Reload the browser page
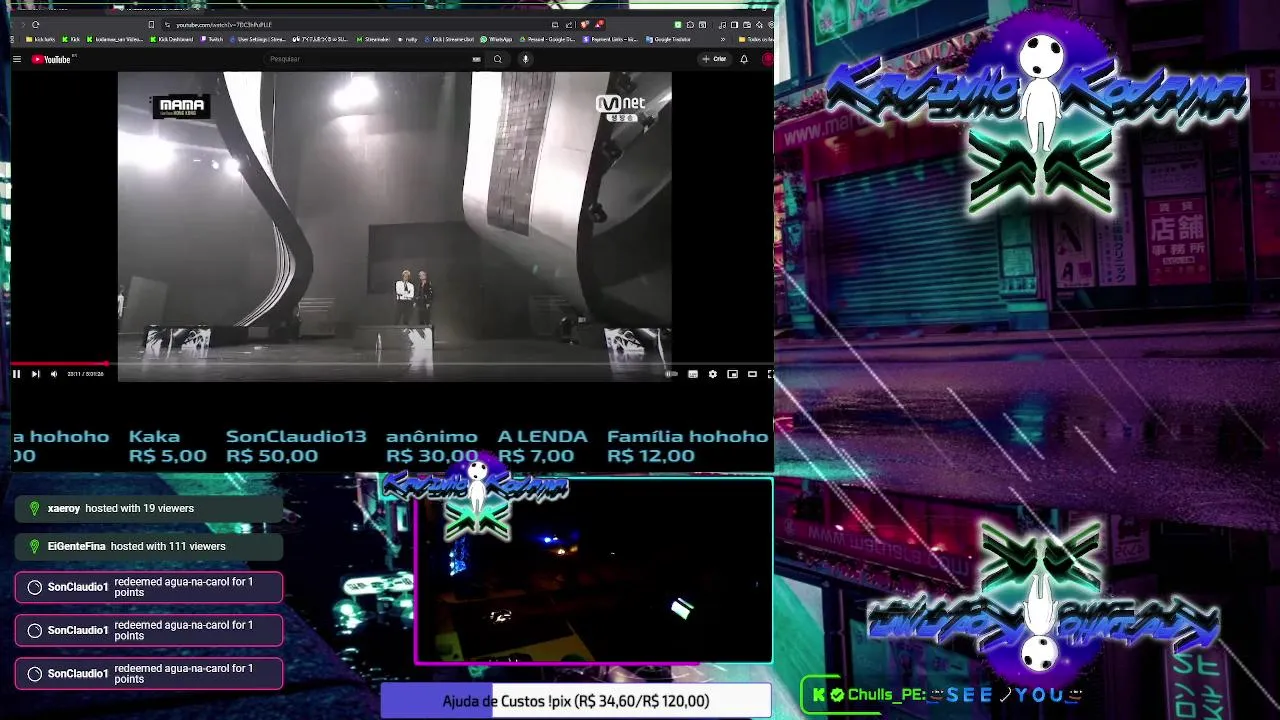Image resolution: width=1280 pixels, height=720 pixels. 35,24
